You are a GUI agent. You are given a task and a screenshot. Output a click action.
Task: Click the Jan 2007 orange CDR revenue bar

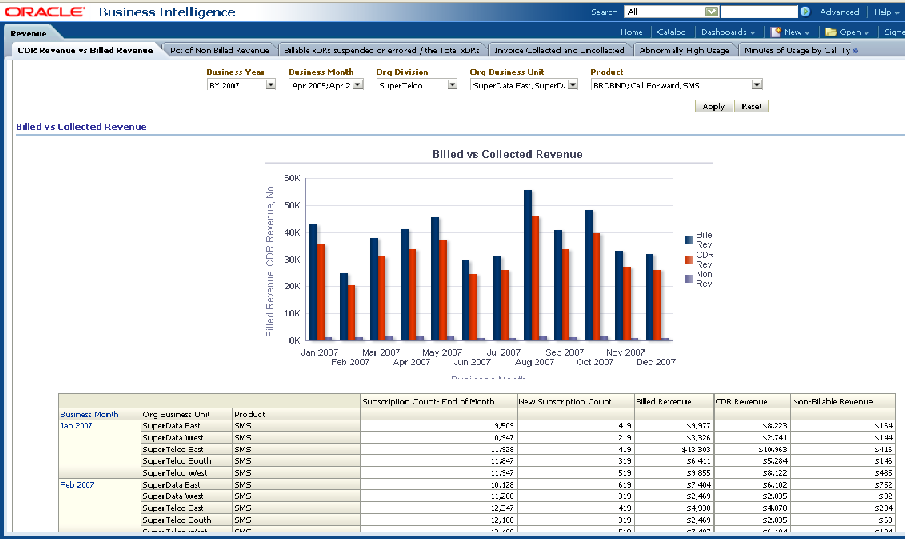pyautogui.click(x=321, y=292)
